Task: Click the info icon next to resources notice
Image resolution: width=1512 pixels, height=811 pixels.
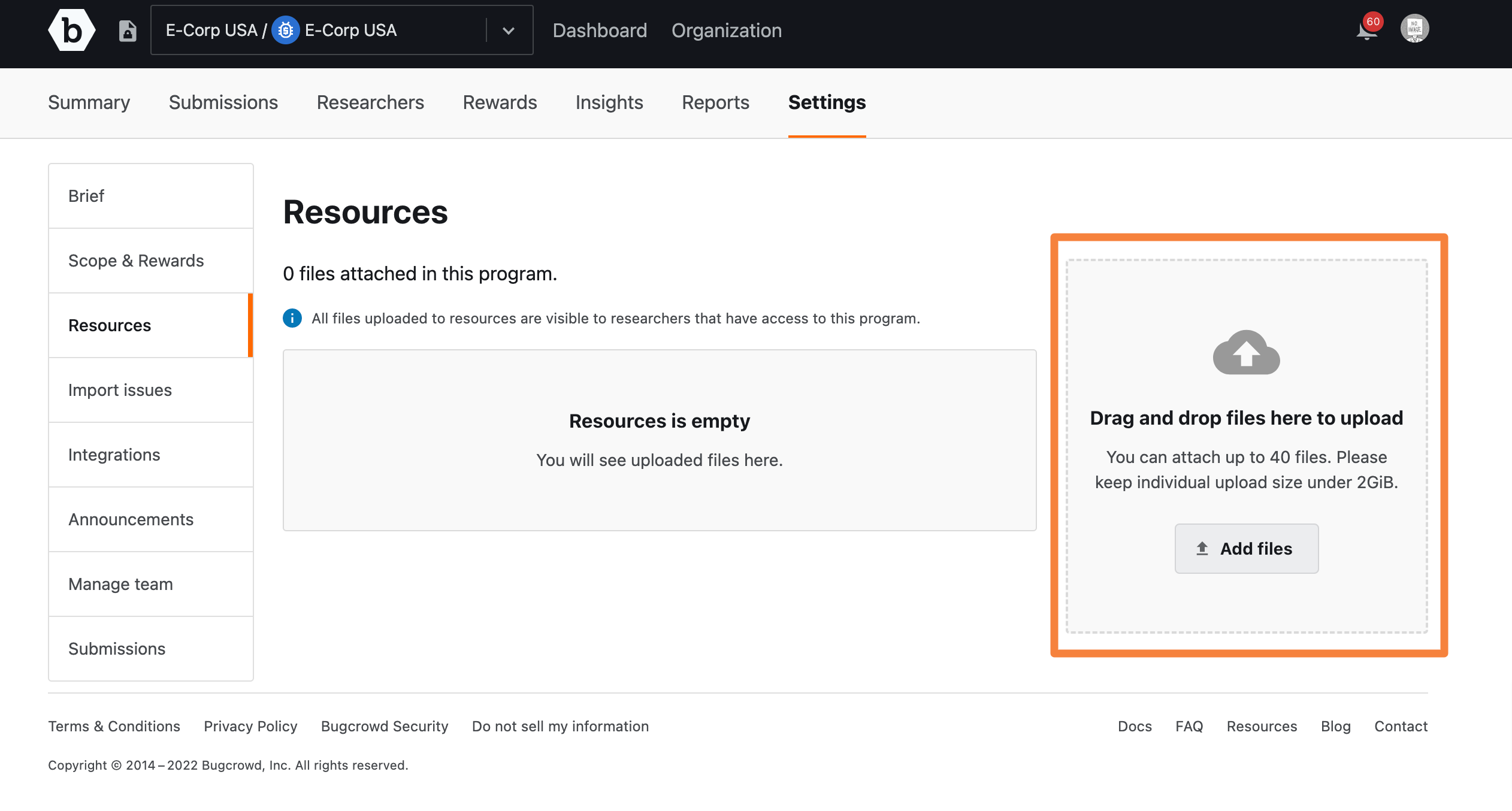Action: 291,318
